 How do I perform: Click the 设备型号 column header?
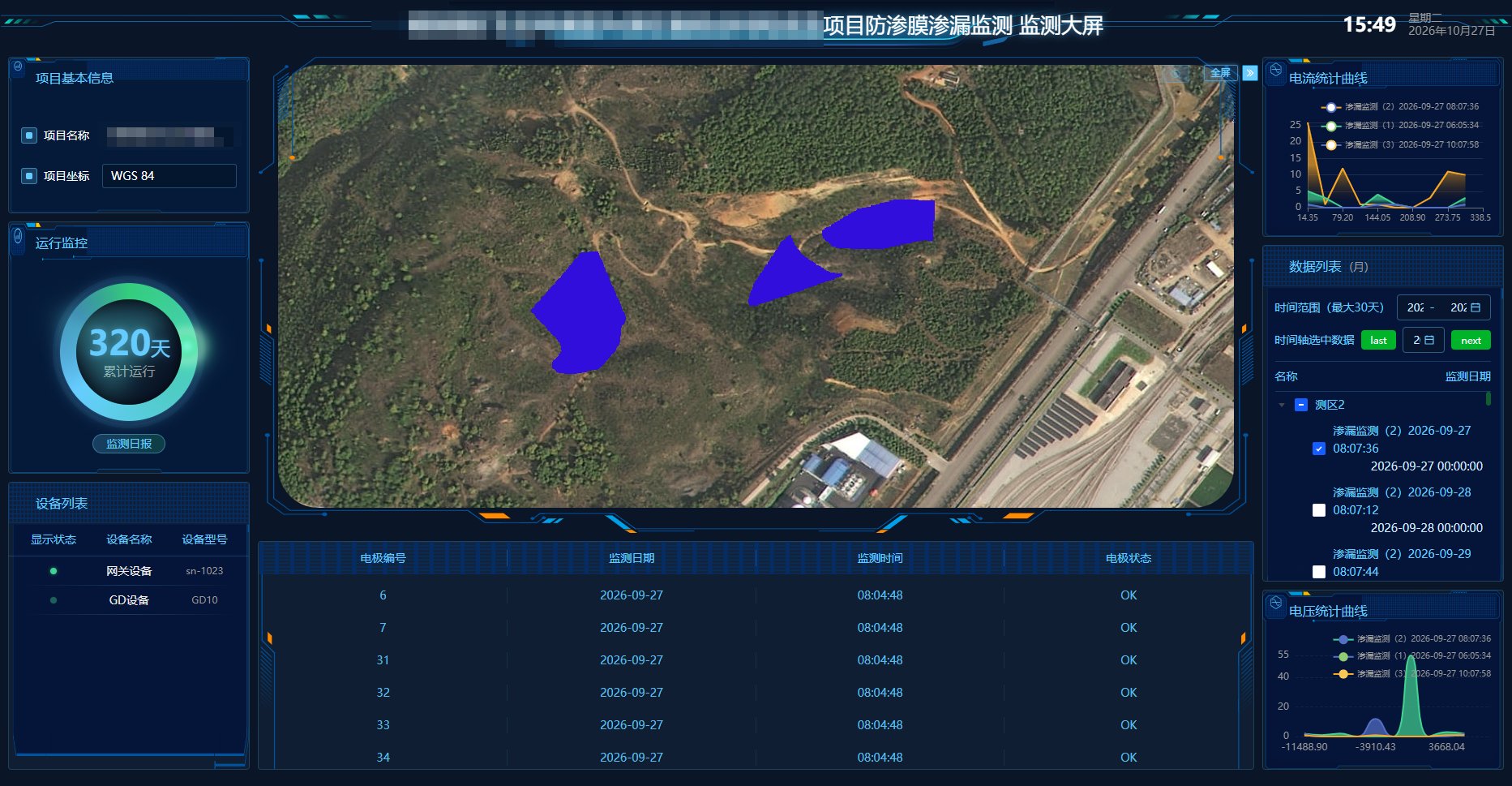click(x=204, y=539)
